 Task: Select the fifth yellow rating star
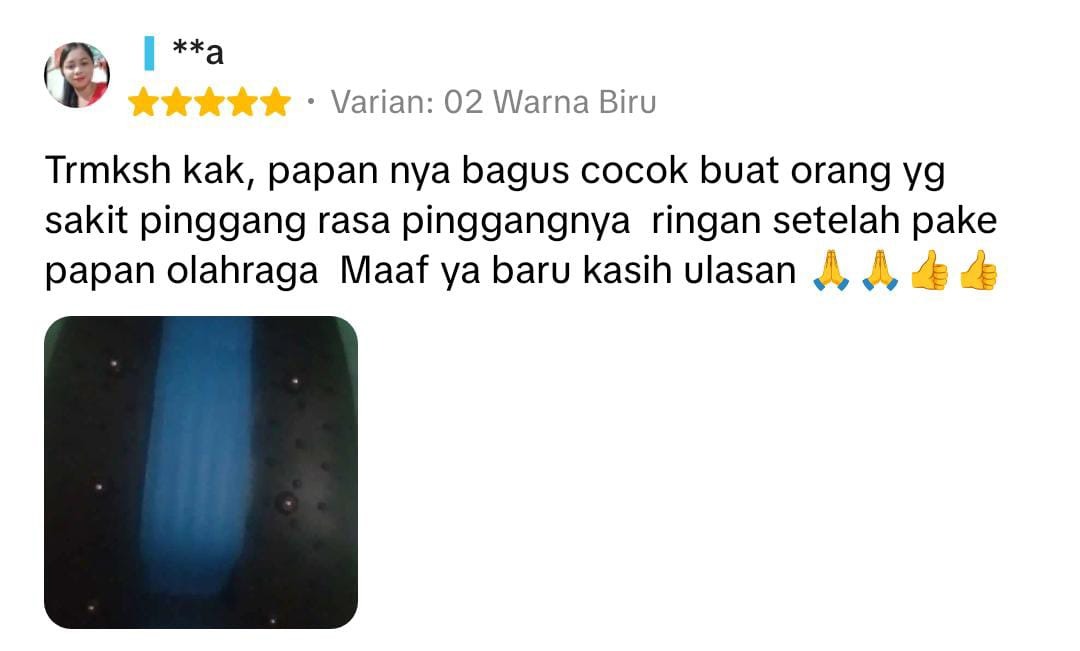pyautogui.click(x=276, y=102)
